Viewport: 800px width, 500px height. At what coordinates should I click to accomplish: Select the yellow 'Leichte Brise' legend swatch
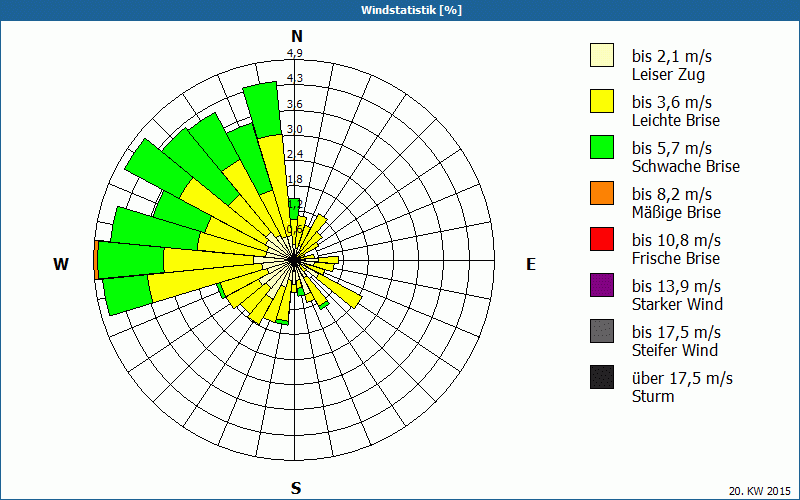(x=601, y=101)
